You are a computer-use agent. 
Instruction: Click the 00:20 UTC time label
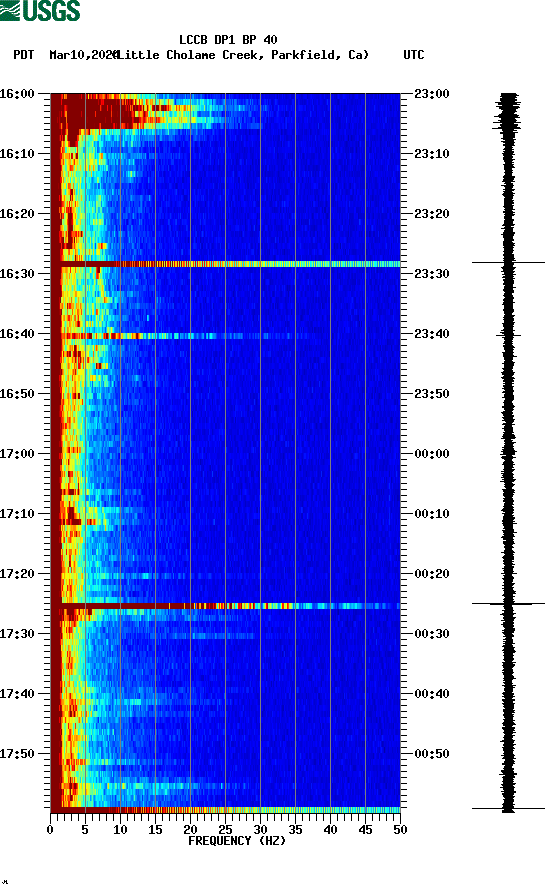(432, 574)
